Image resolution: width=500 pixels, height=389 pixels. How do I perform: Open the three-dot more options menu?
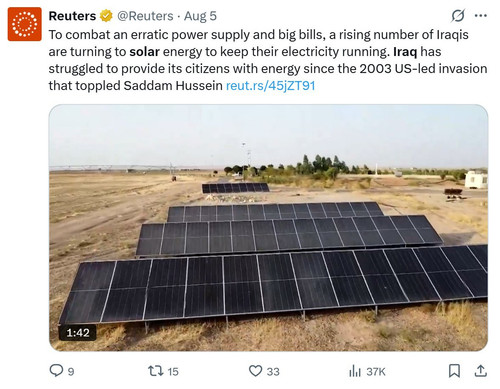[480, 16]
